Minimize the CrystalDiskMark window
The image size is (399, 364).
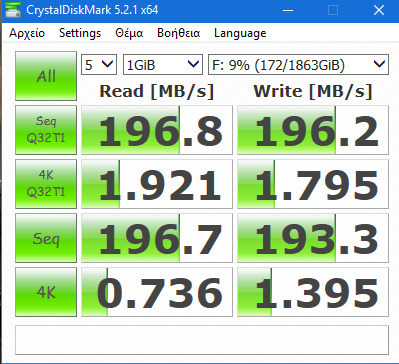pos(288,10)
